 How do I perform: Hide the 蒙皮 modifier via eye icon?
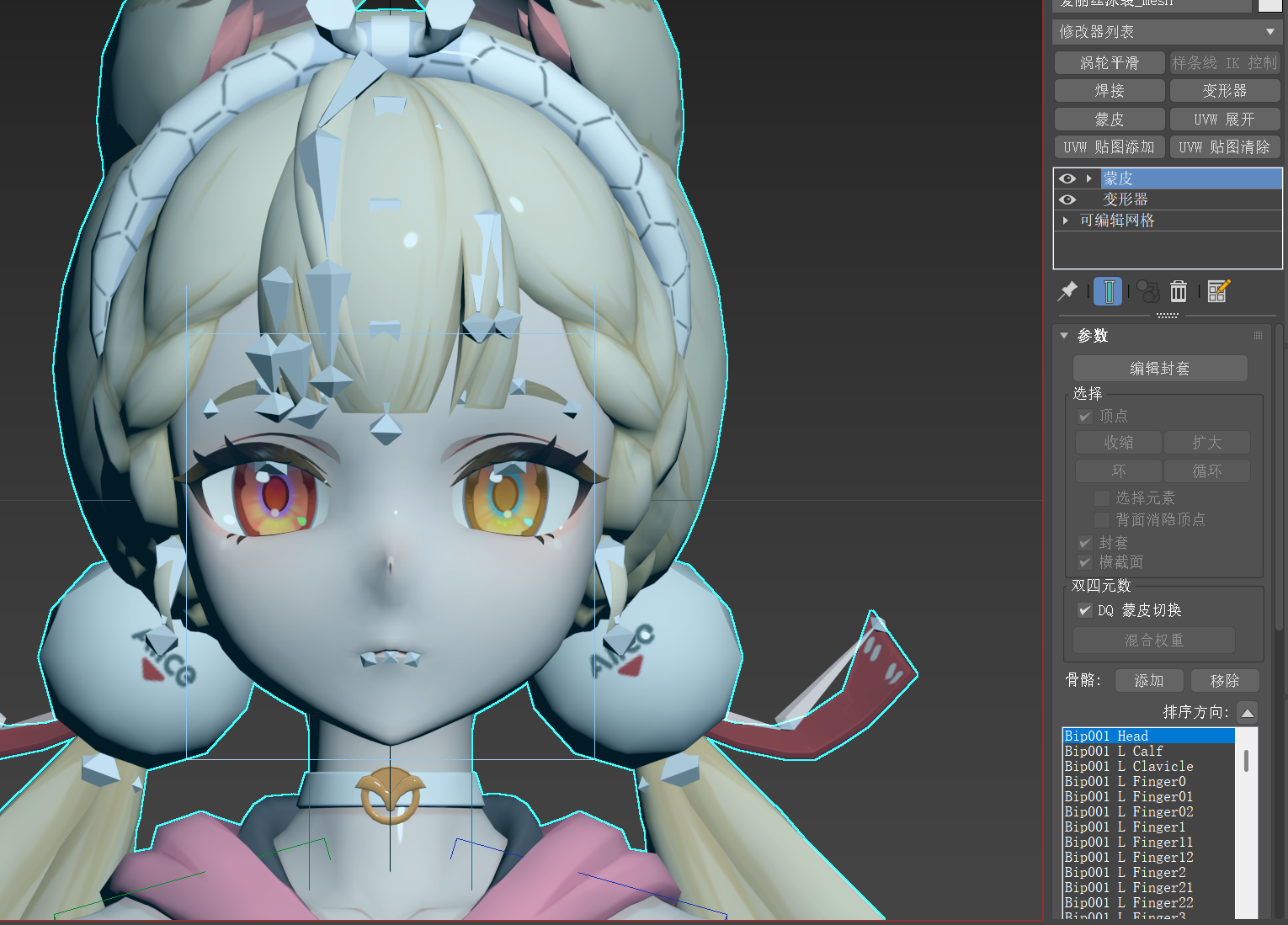pos(1067,178)
